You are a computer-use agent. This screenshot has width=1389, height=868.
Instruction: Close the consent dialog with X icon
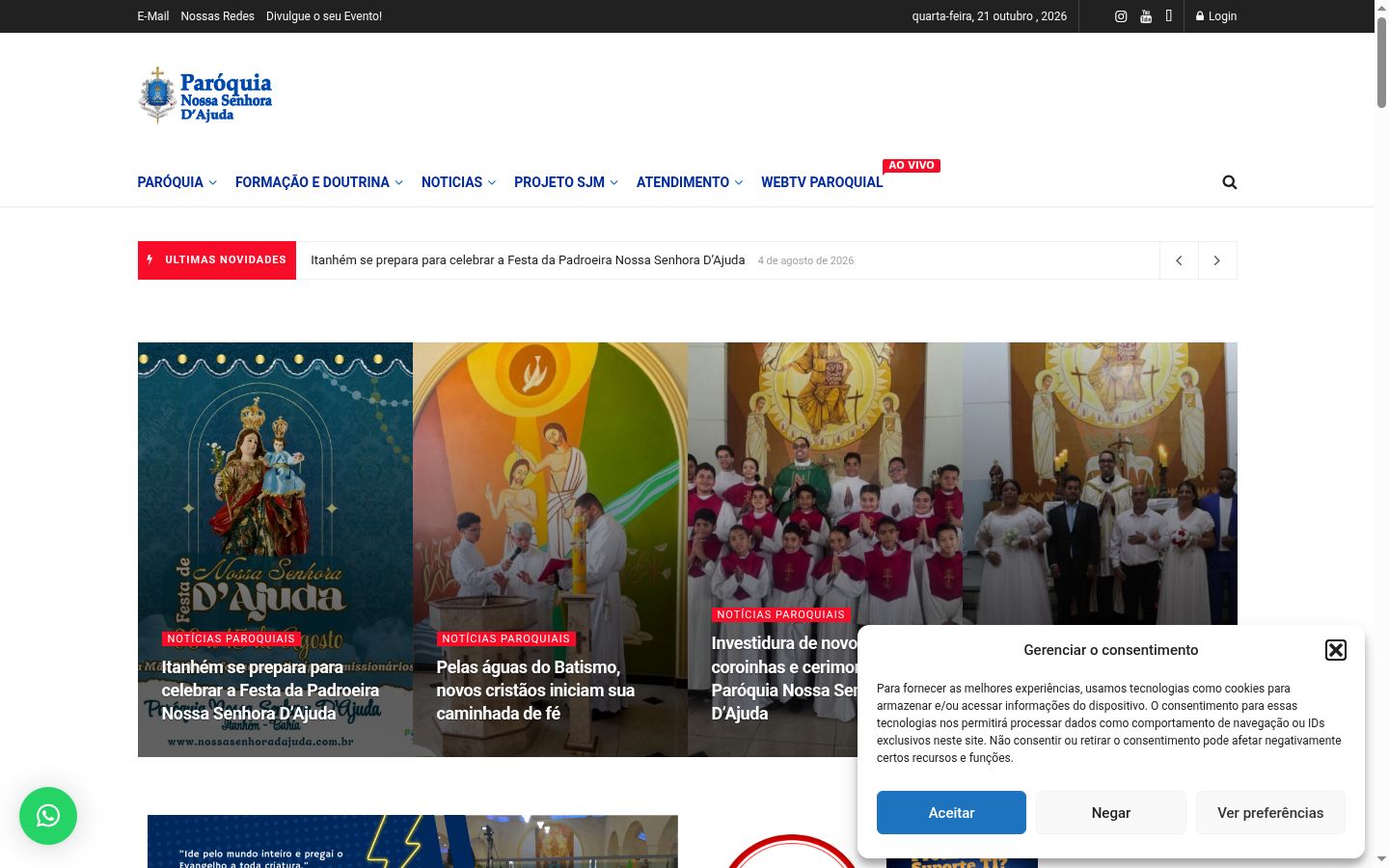pos(1336,650)
